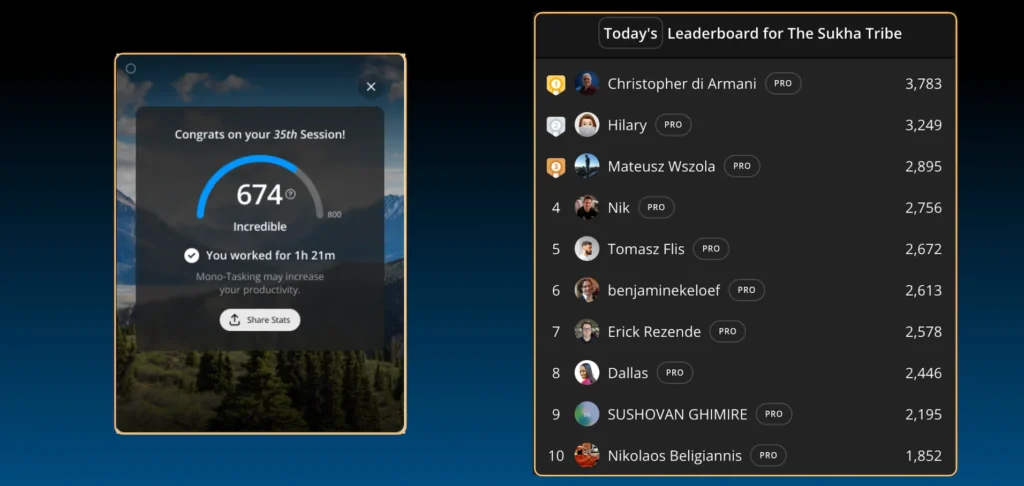Viewport: 1024px width, 486px height.
Task: Click the small circle icon on session card
Action: (x=131, y=69)
